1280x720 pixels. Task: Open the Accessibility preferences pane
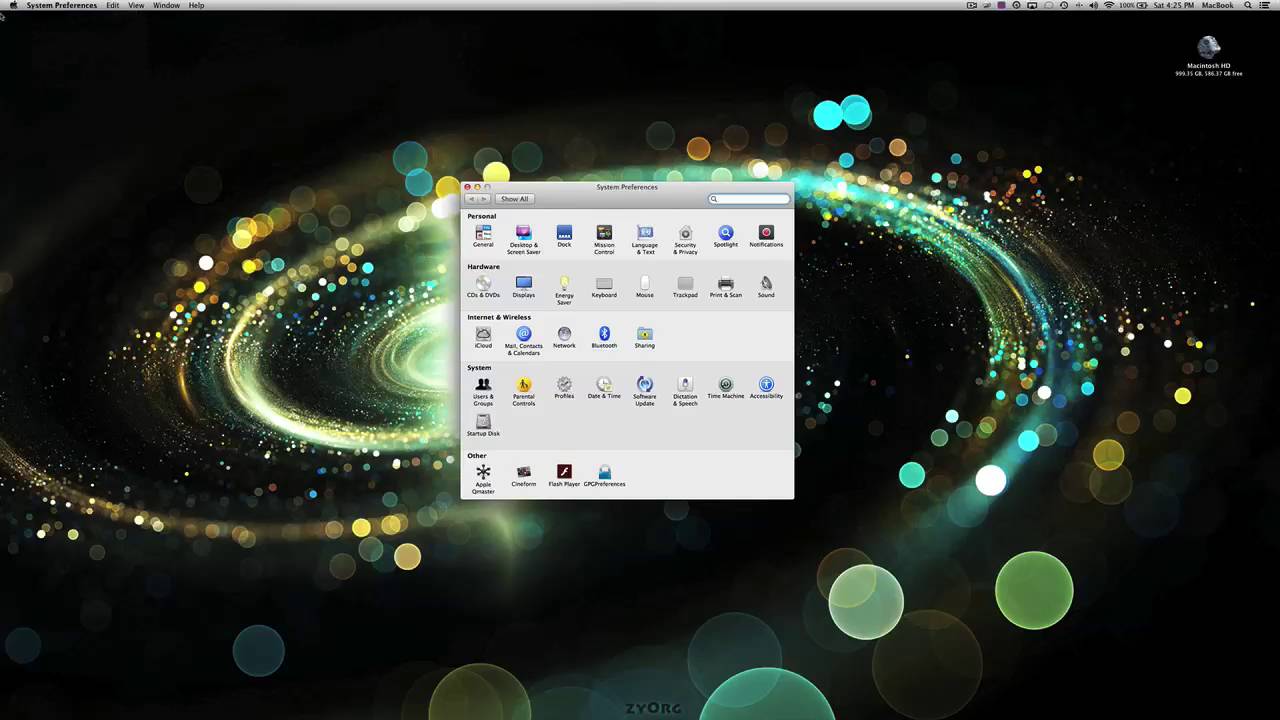pyautogui.click(x=766, y=388)
